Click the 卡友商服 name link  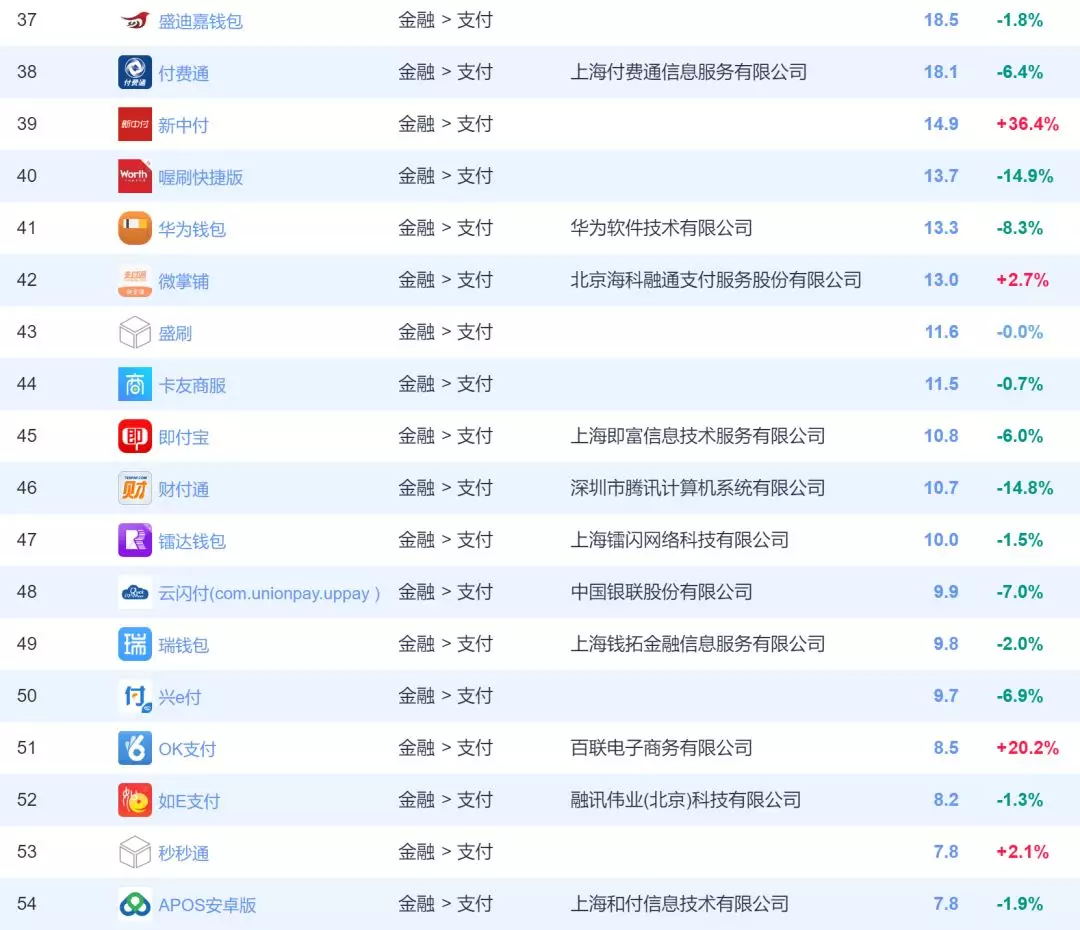click(194, 383)
